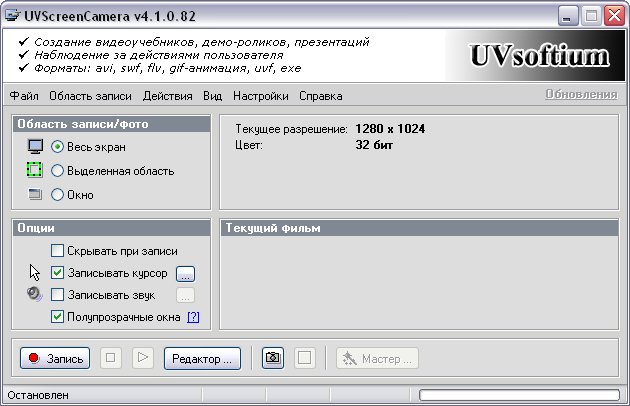Open the "Настройки" menu
This screenshot has width=630, height=406.
click(x=260, y=96)
